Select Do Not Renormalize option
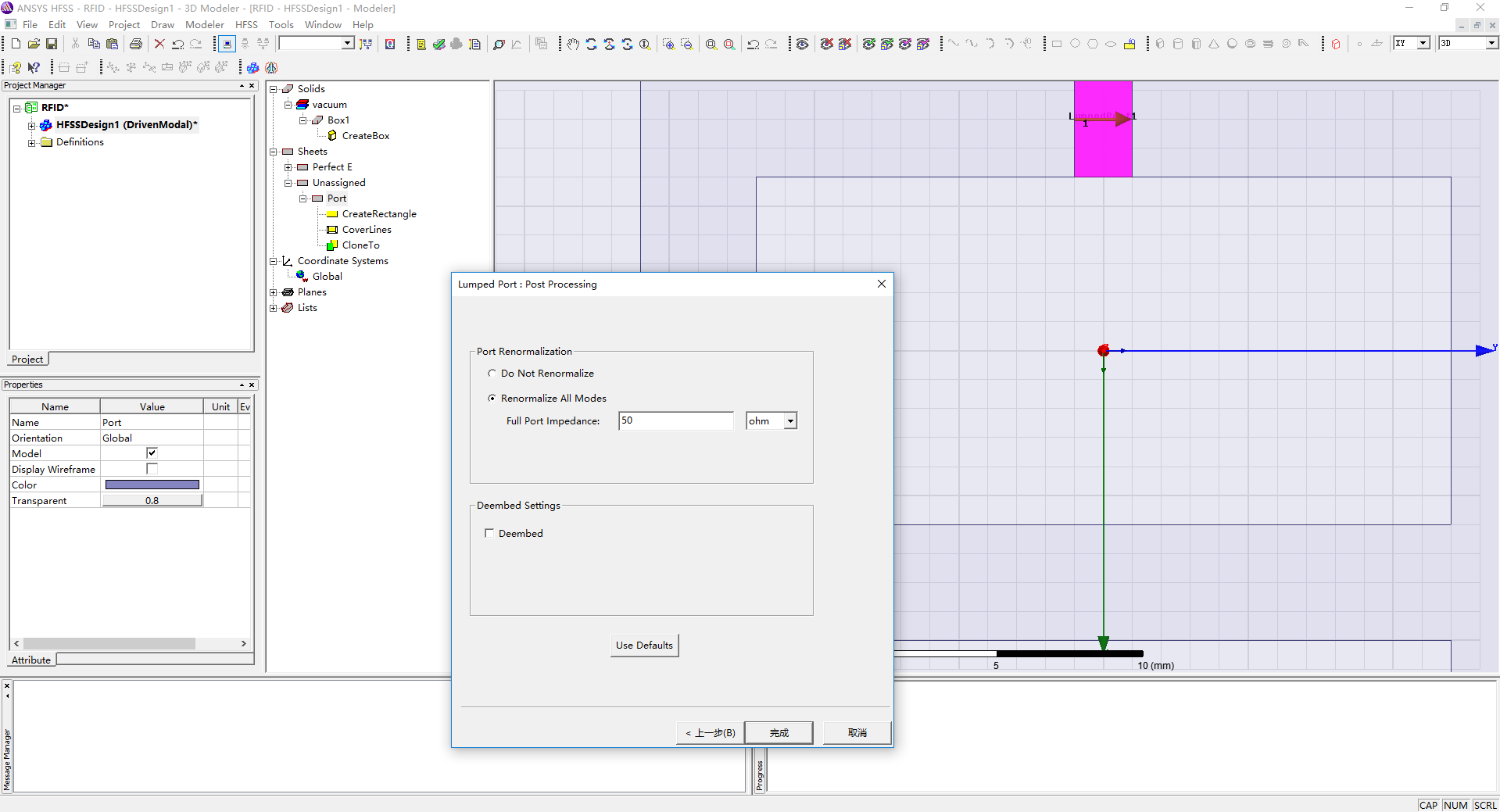1500x812 pixels. (x=492, y=374)
